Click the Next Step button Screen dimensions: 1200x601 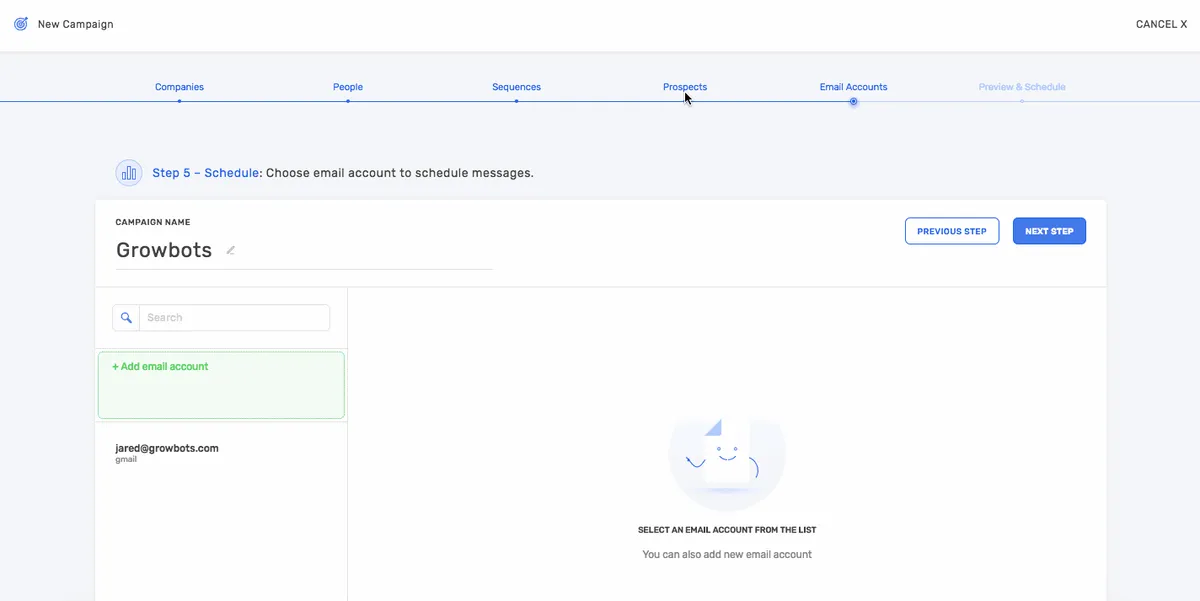(x=1049, y=231)
